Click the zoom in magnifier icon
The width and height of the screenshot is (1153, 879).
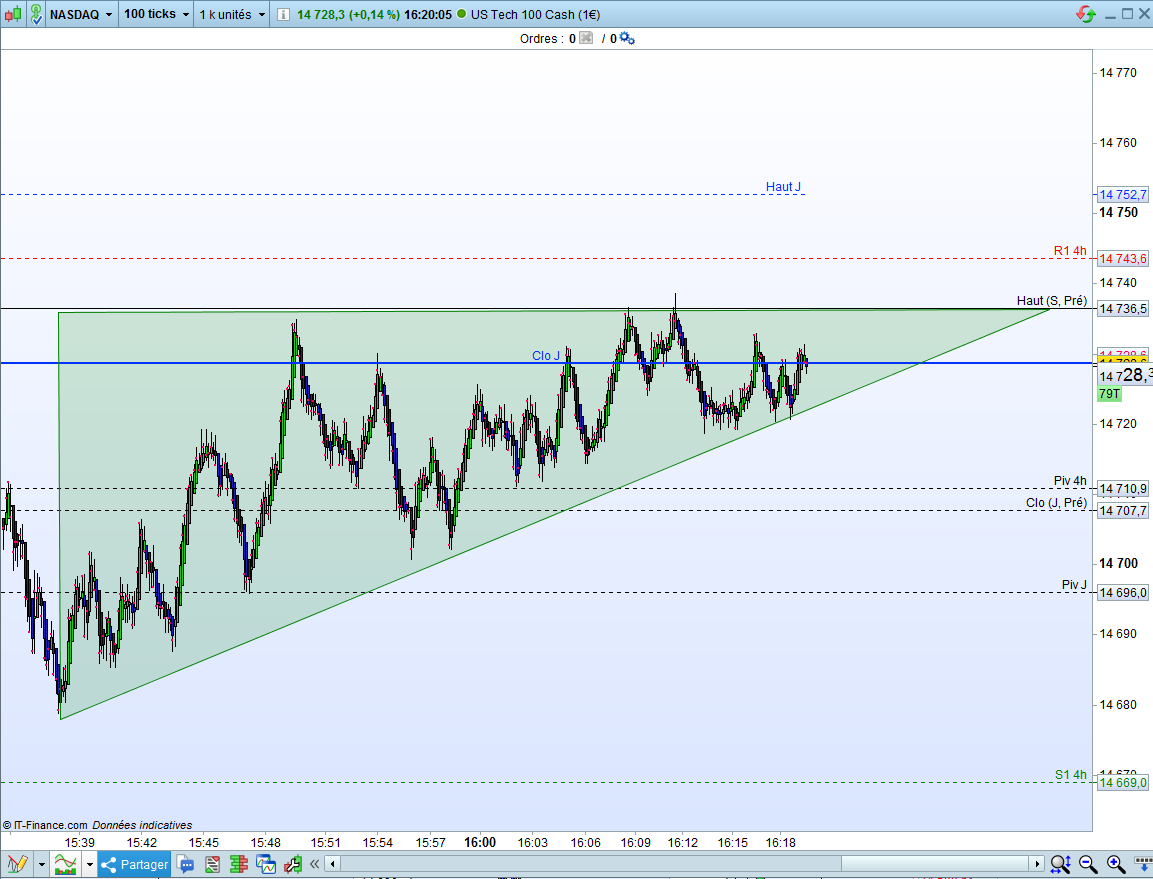click(x=1115, y=864)
